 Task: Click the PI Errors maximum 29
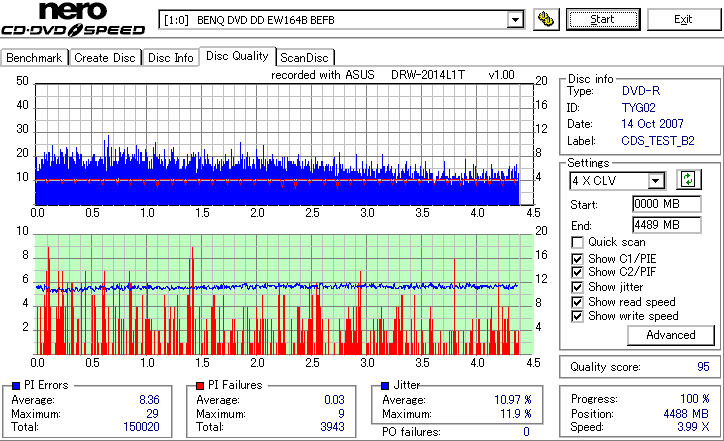click(152, 413)
